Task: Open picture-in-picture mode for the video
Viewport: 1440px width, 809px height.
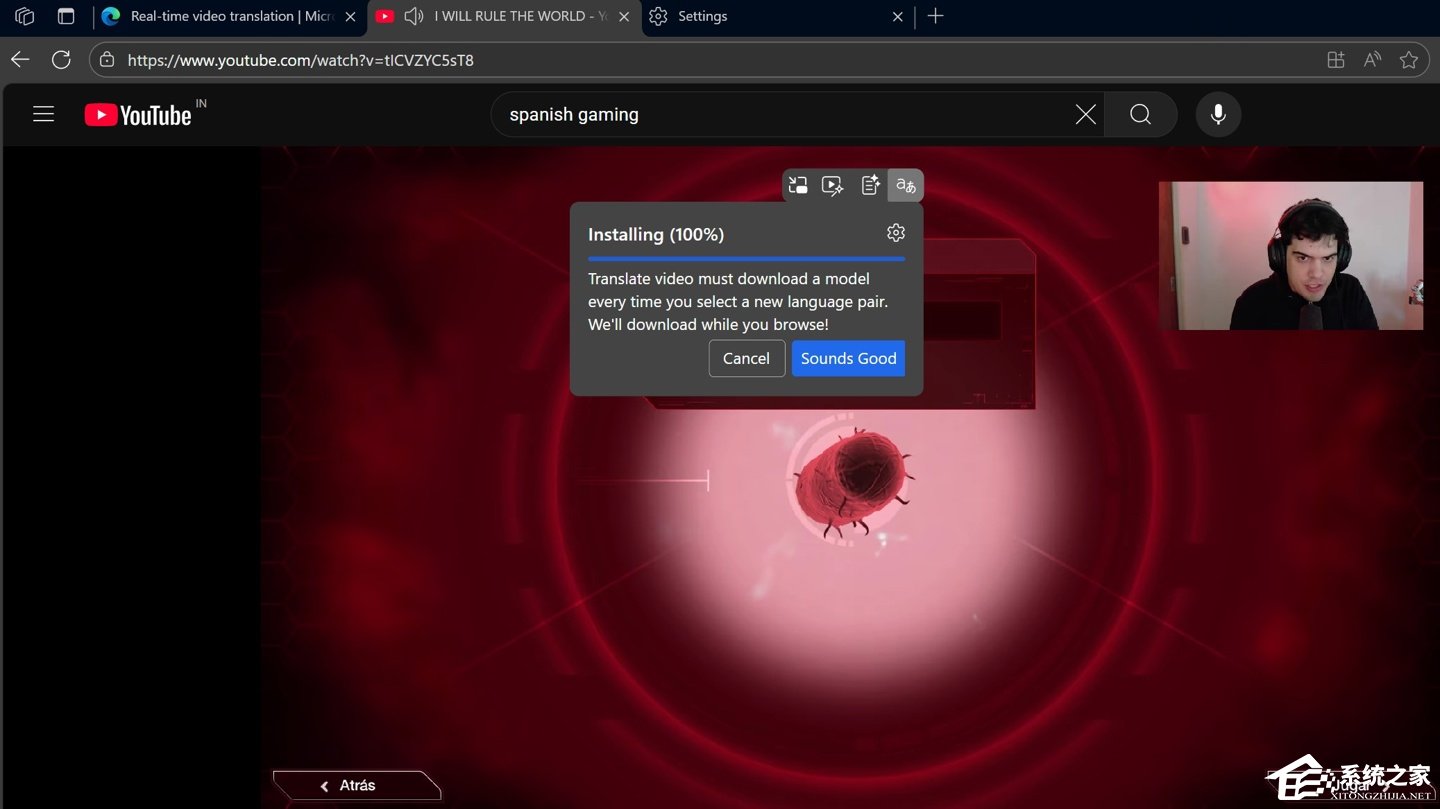Action: [x=798, y=185]
